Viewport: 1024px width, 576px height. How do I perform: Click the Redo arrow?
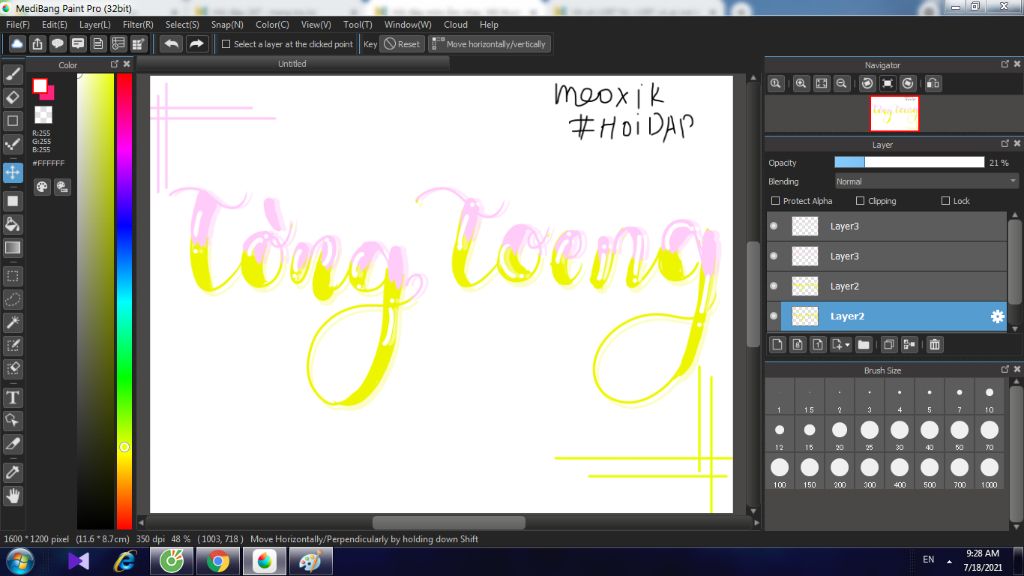coord(197,44)
